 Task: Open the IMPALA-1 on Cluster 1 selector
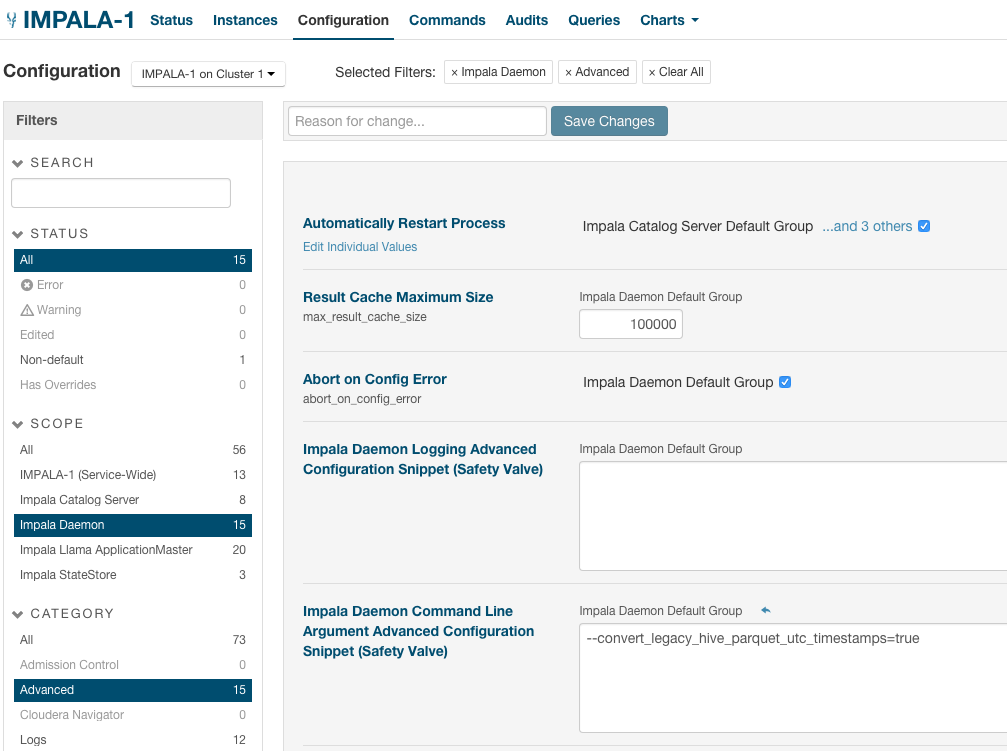(208, 74)
